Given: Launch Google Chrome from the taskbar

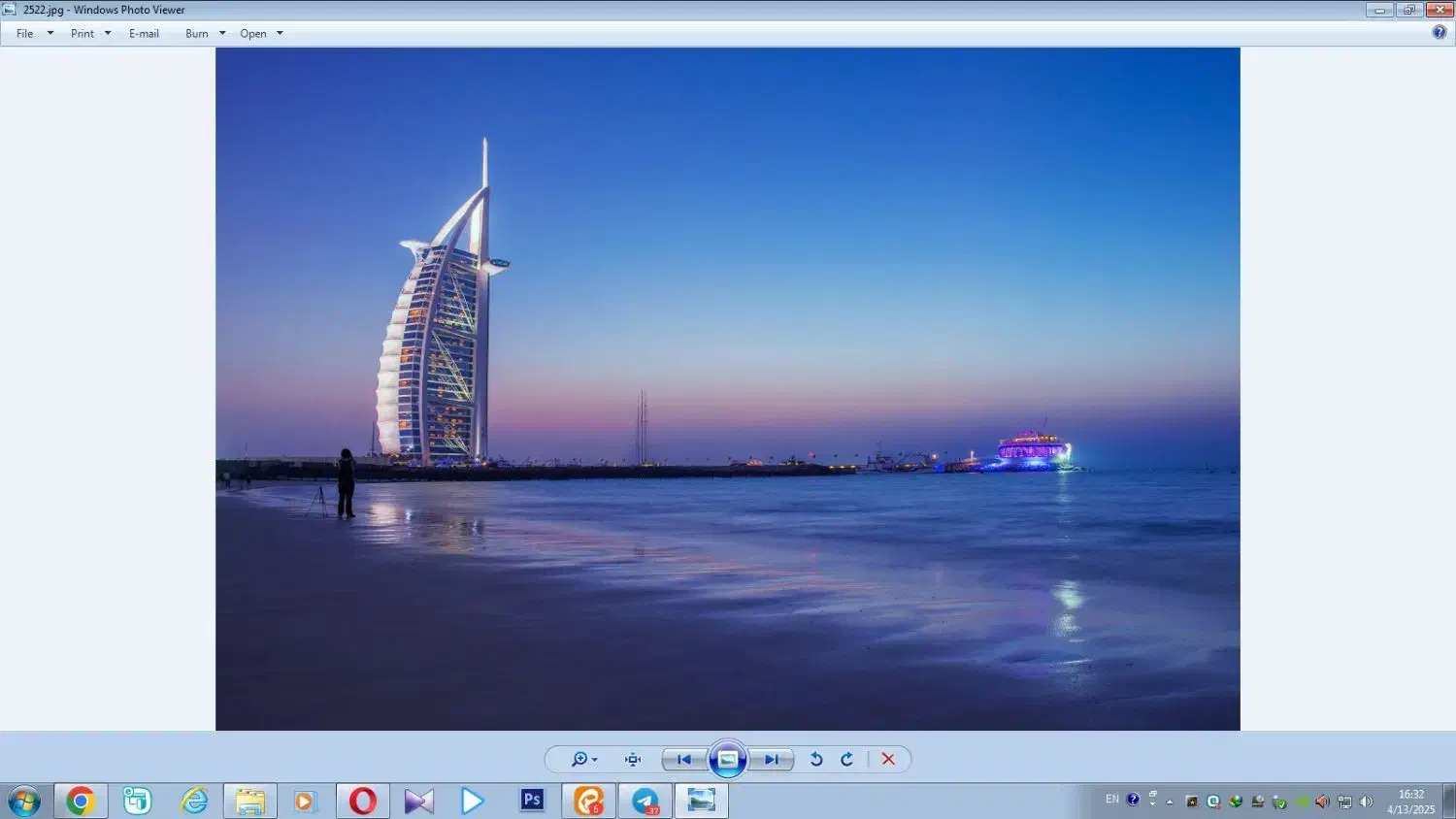Looking at the screenshot, I should [81, 802].
